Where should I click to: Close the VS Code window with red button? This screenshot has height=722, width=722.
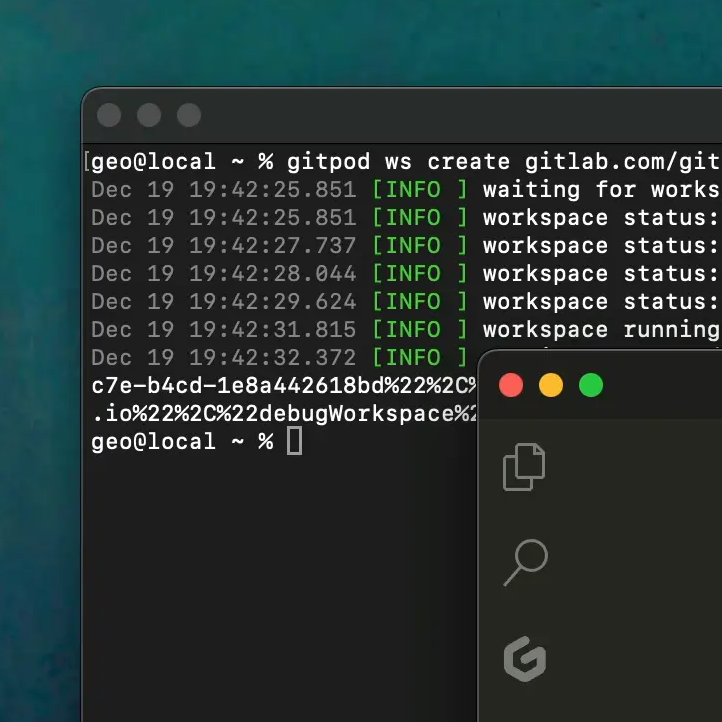[x=511, y=385]
